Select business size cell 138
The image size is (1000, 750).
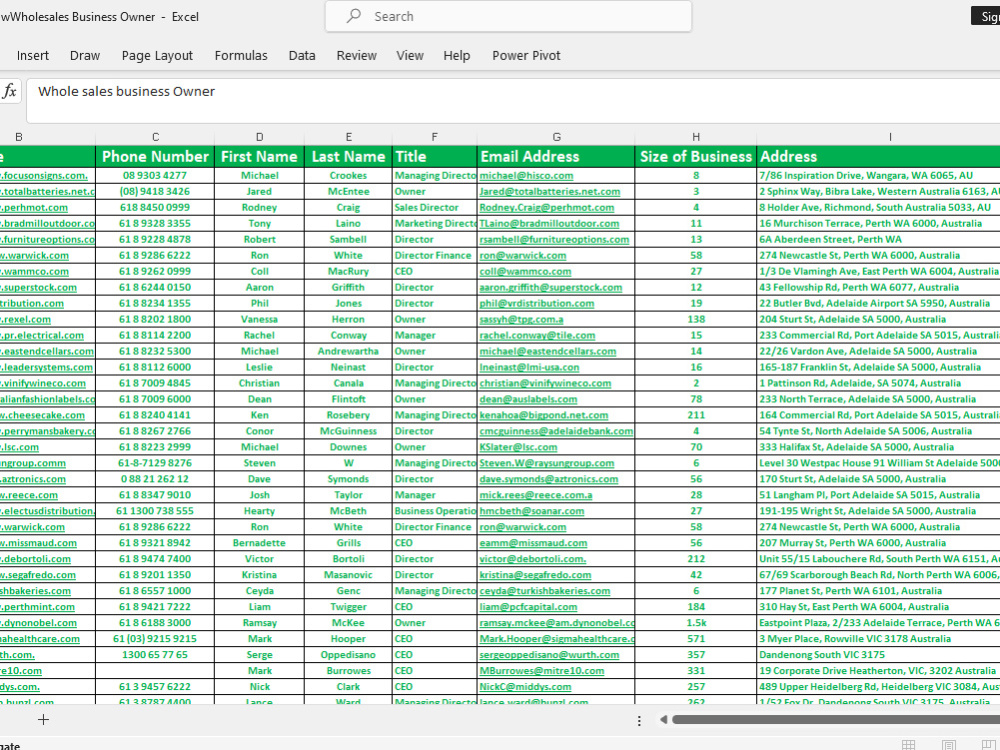[696, 319]
